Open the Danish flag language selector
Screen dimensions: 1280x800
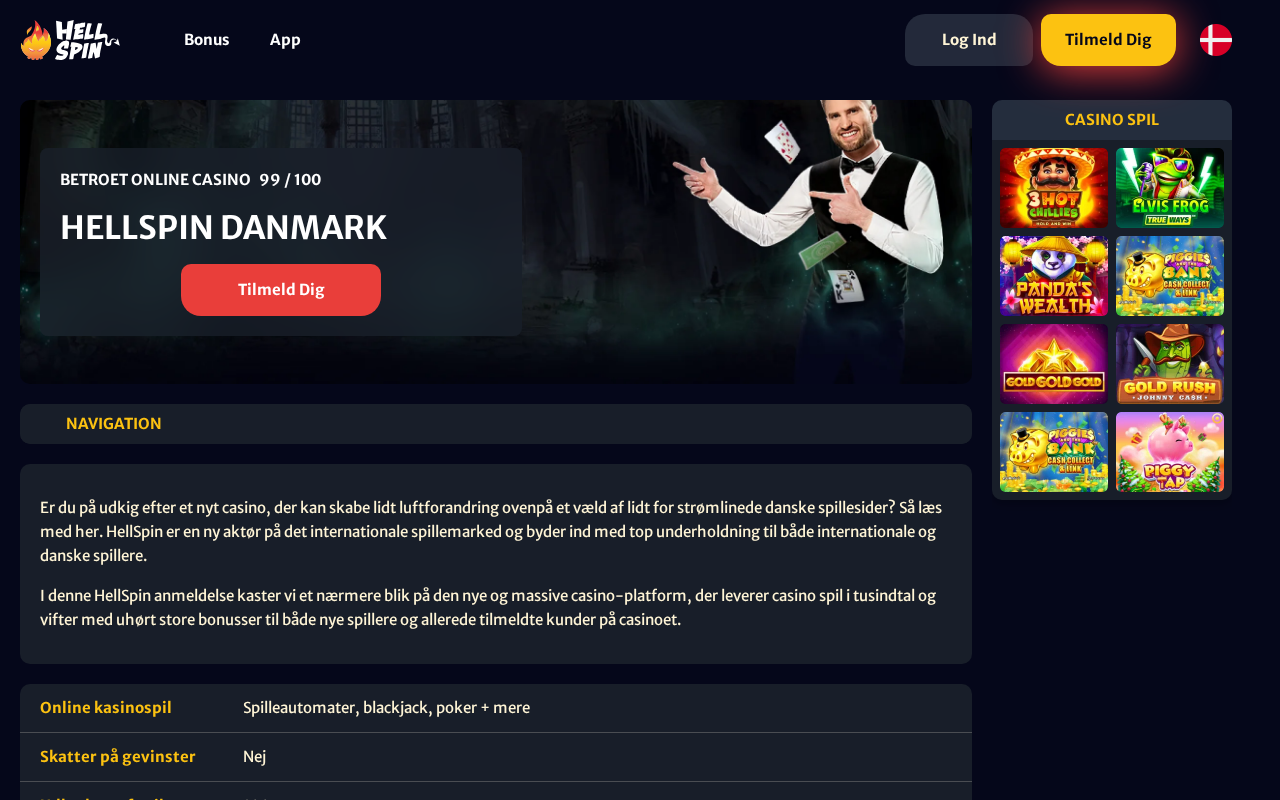coord(1216,40)
